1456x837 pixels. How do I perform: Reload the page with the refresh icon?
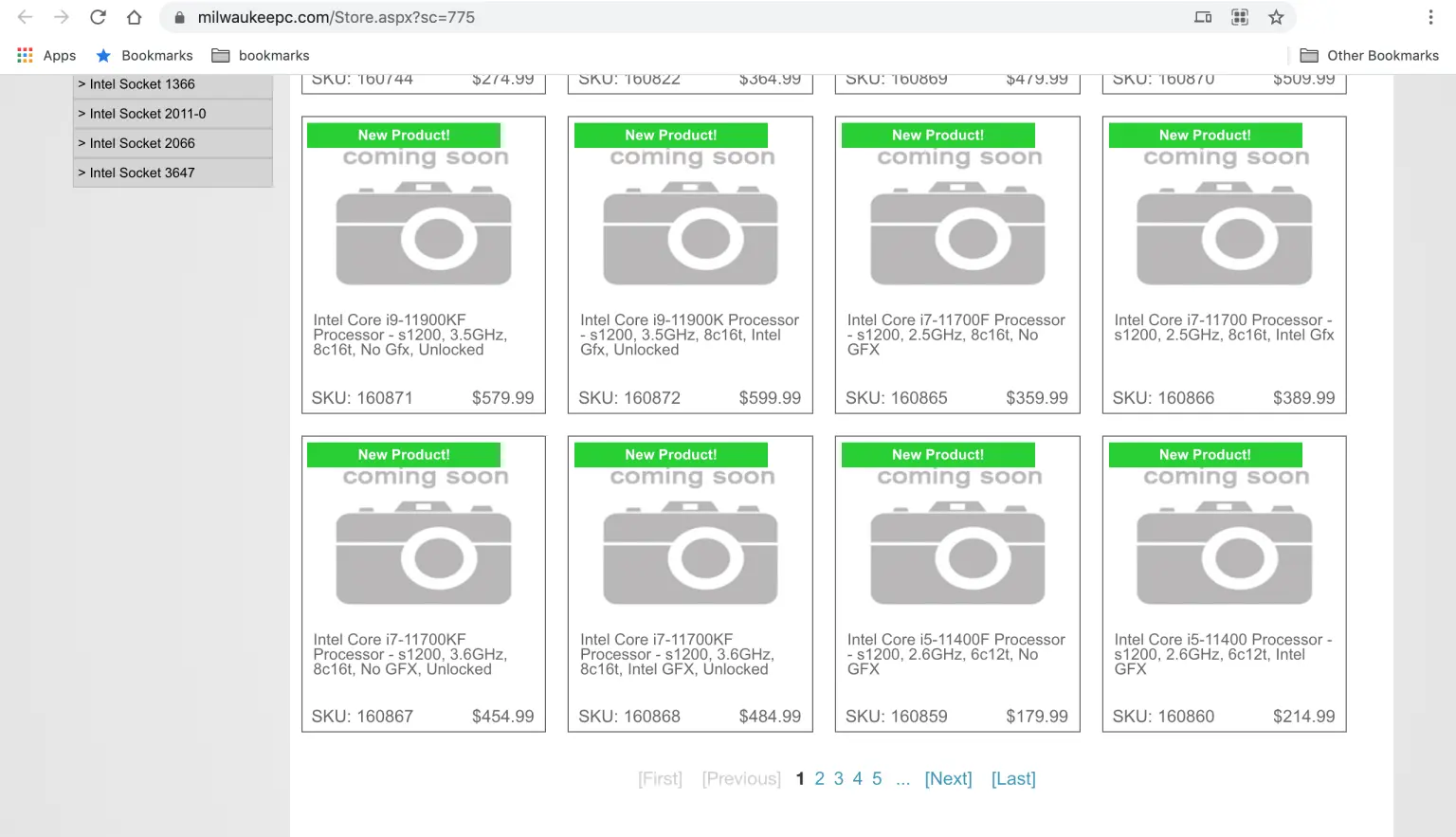[x=98, y=17]
